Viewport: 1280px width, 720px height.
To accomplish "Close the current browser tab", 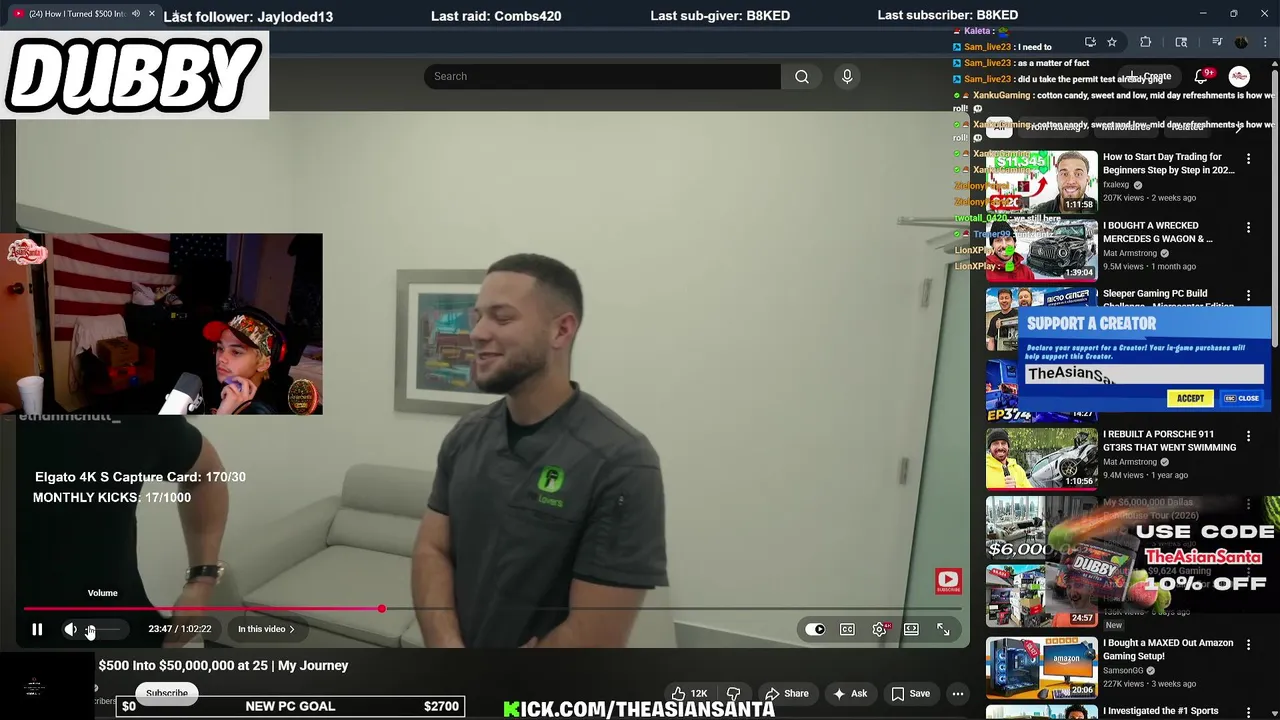I will [x=152, y=14].
